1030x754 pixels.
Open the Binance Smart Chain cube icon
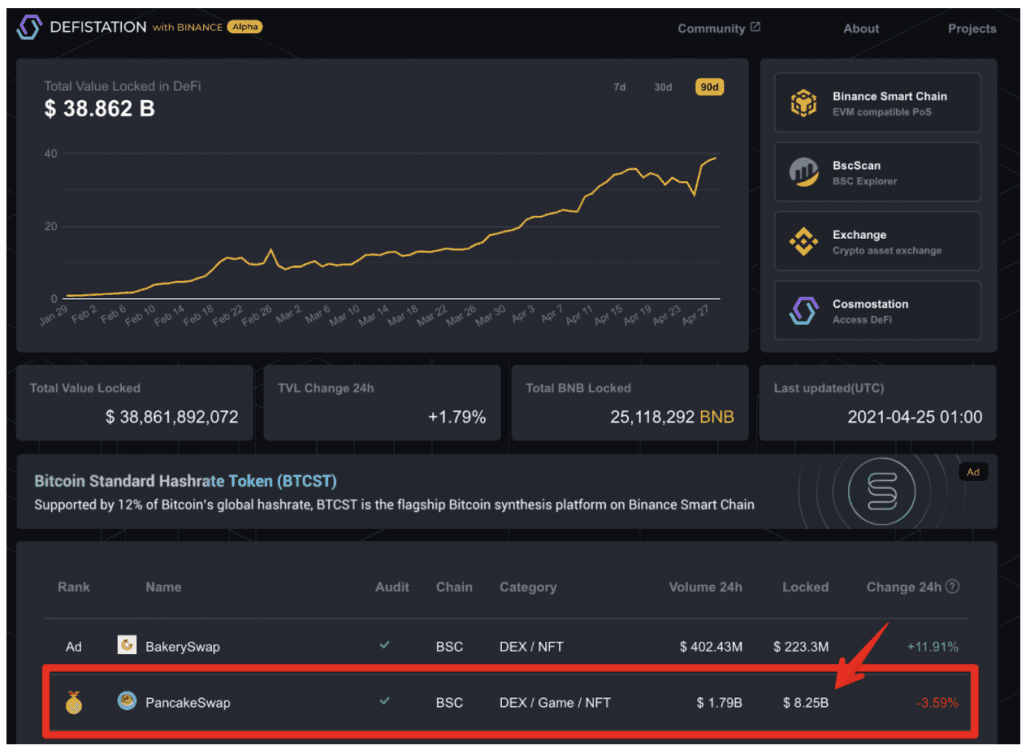click(x=804, y=103)
